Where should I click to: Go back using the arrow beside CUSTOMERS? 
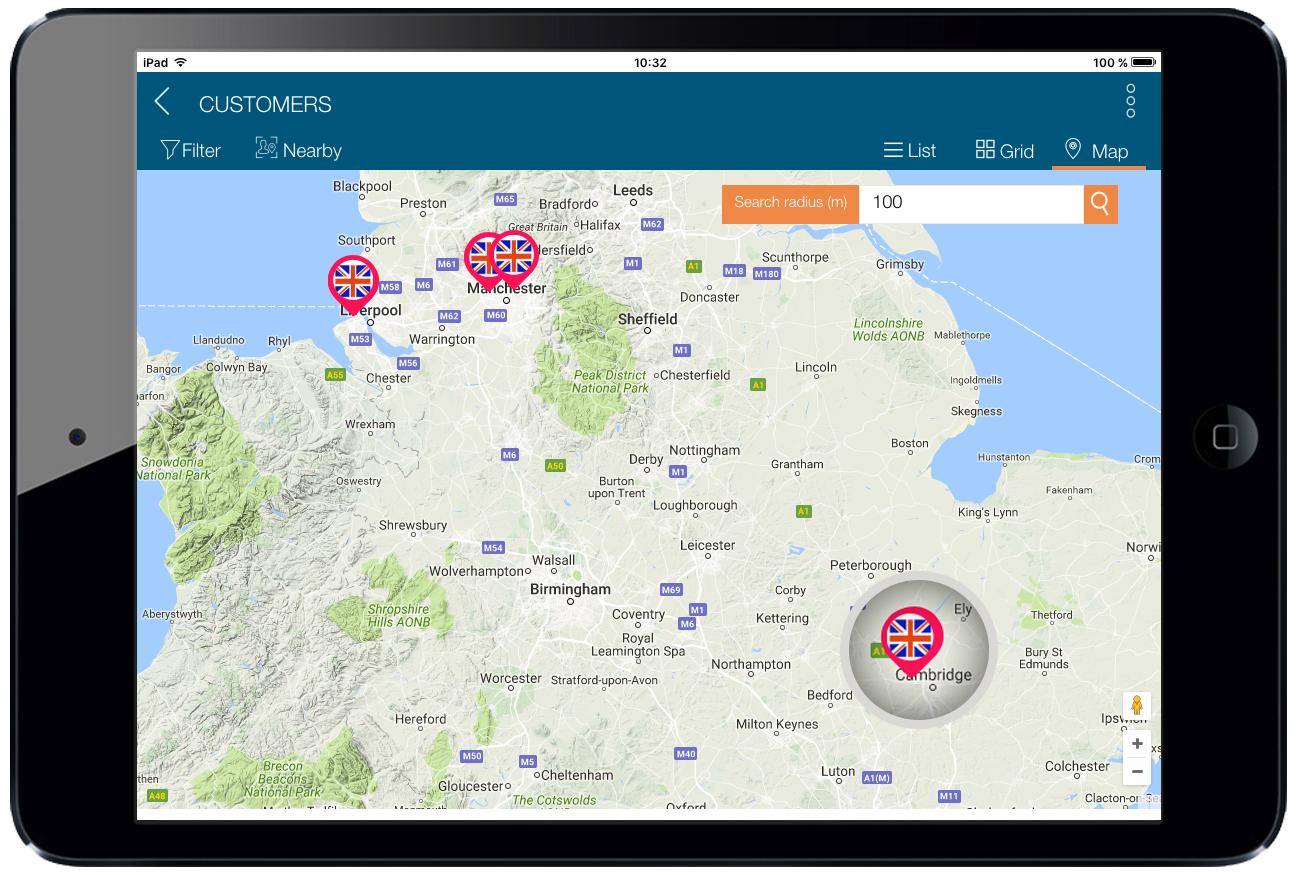[x=162, y=102]
